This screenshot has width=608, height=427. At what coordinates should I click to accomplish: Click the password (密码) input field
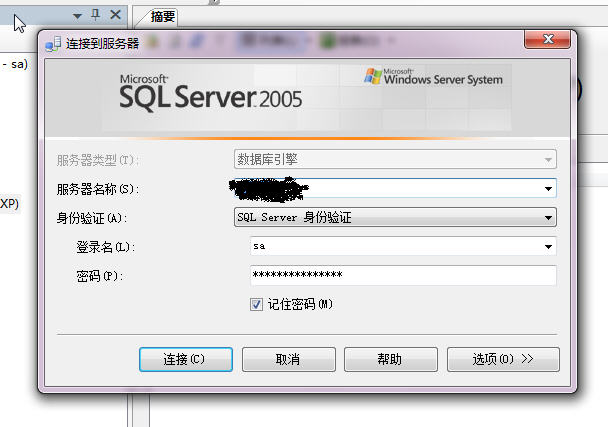(x=403, y=275)
